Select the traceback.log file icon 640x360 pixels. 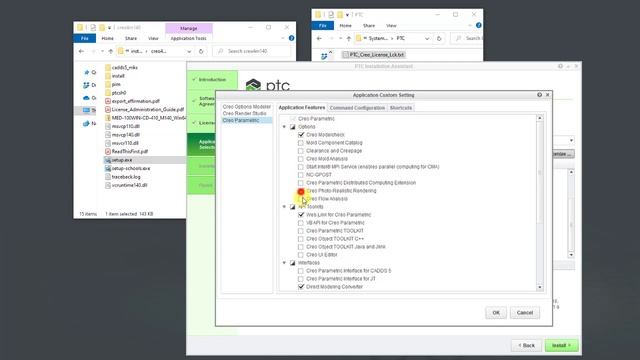click(108, 177)
